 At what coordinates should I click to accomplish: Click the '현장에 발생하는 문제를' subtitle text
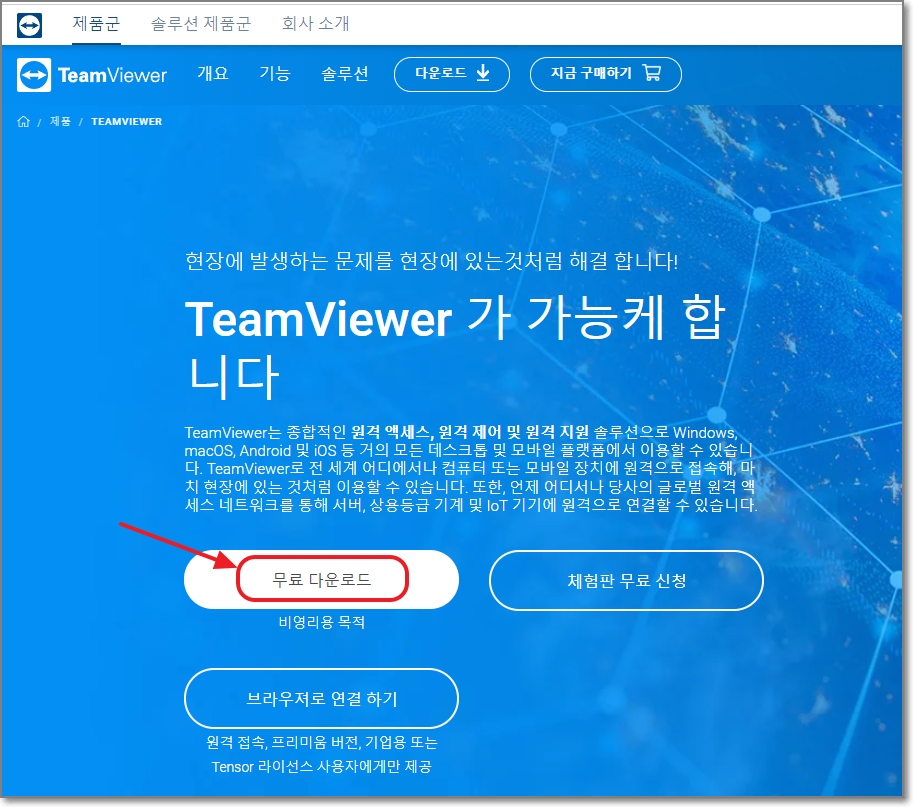pos(431,260)
